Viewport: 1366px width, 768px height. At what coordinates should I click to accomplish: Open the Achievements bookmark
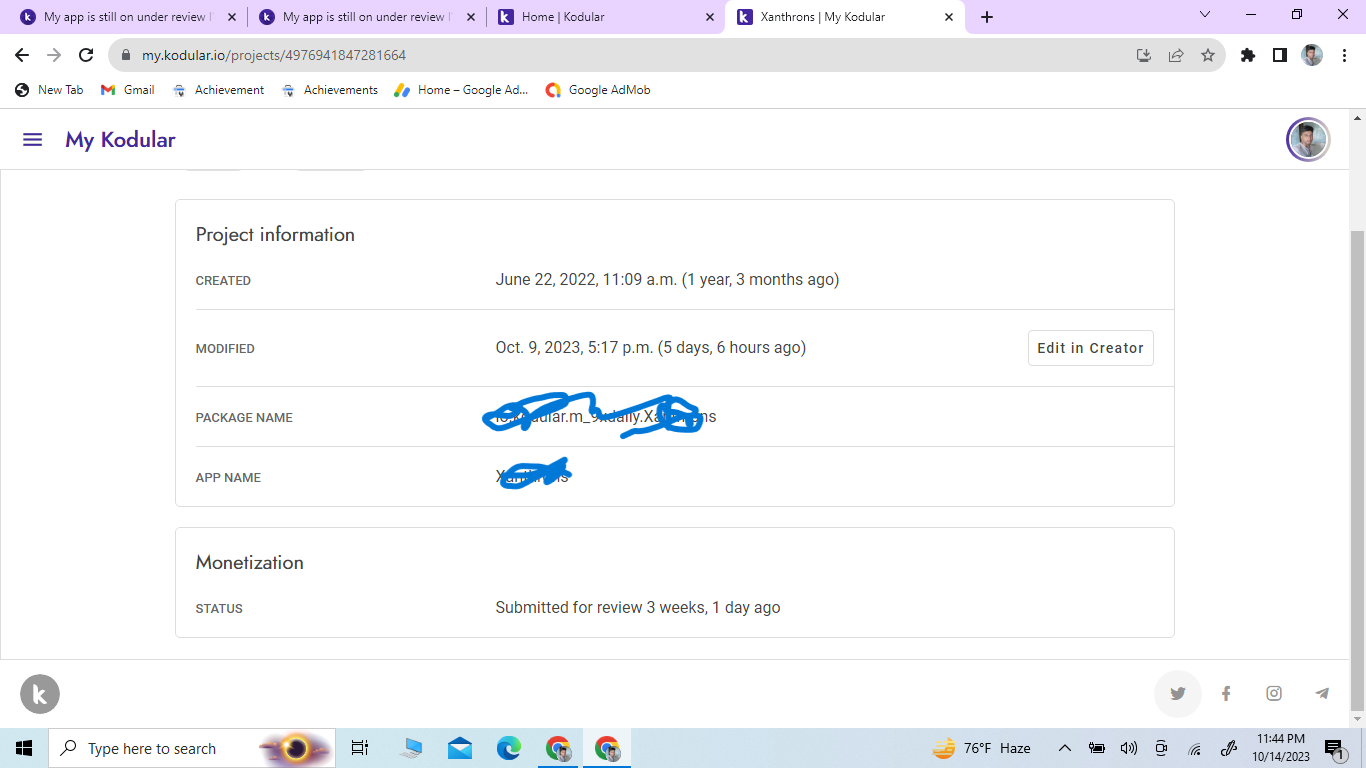pyautogui.click(x=330, y=90)
